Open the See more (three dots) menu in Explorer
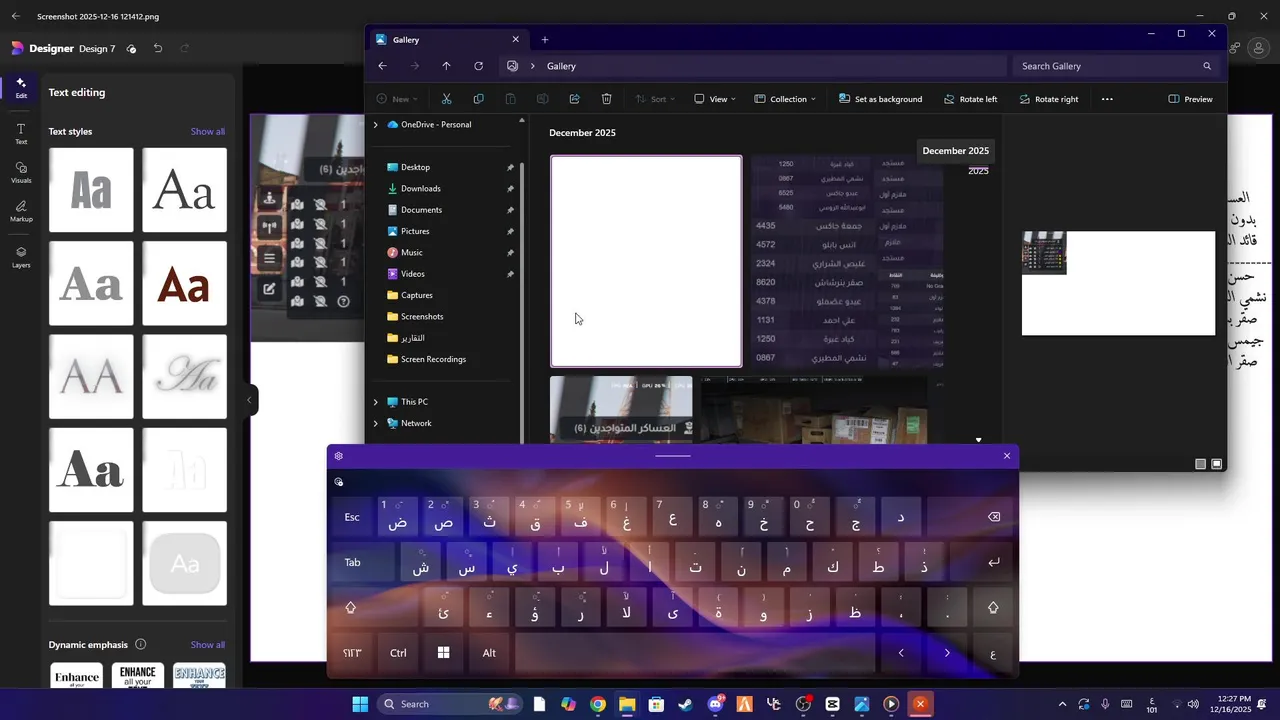The width and height of the screenshot is (1280, 720). [x=1107, y=99]
